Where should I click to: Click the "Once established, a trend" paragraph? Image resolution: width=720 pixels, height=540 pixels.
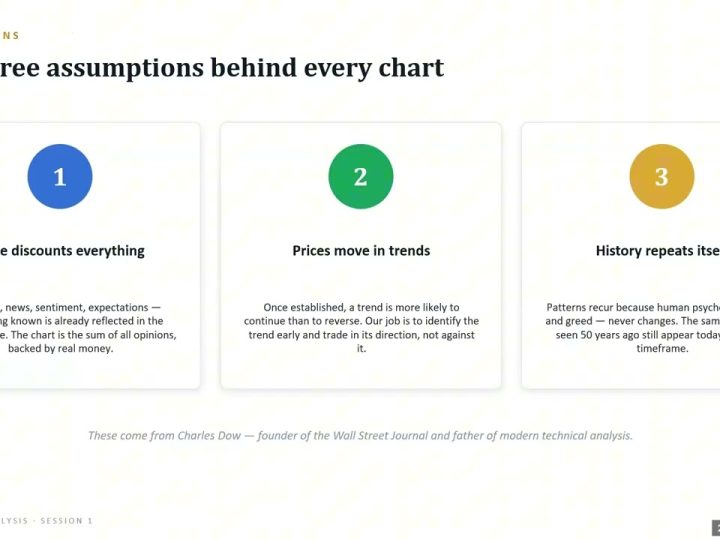tap(361, 328)
